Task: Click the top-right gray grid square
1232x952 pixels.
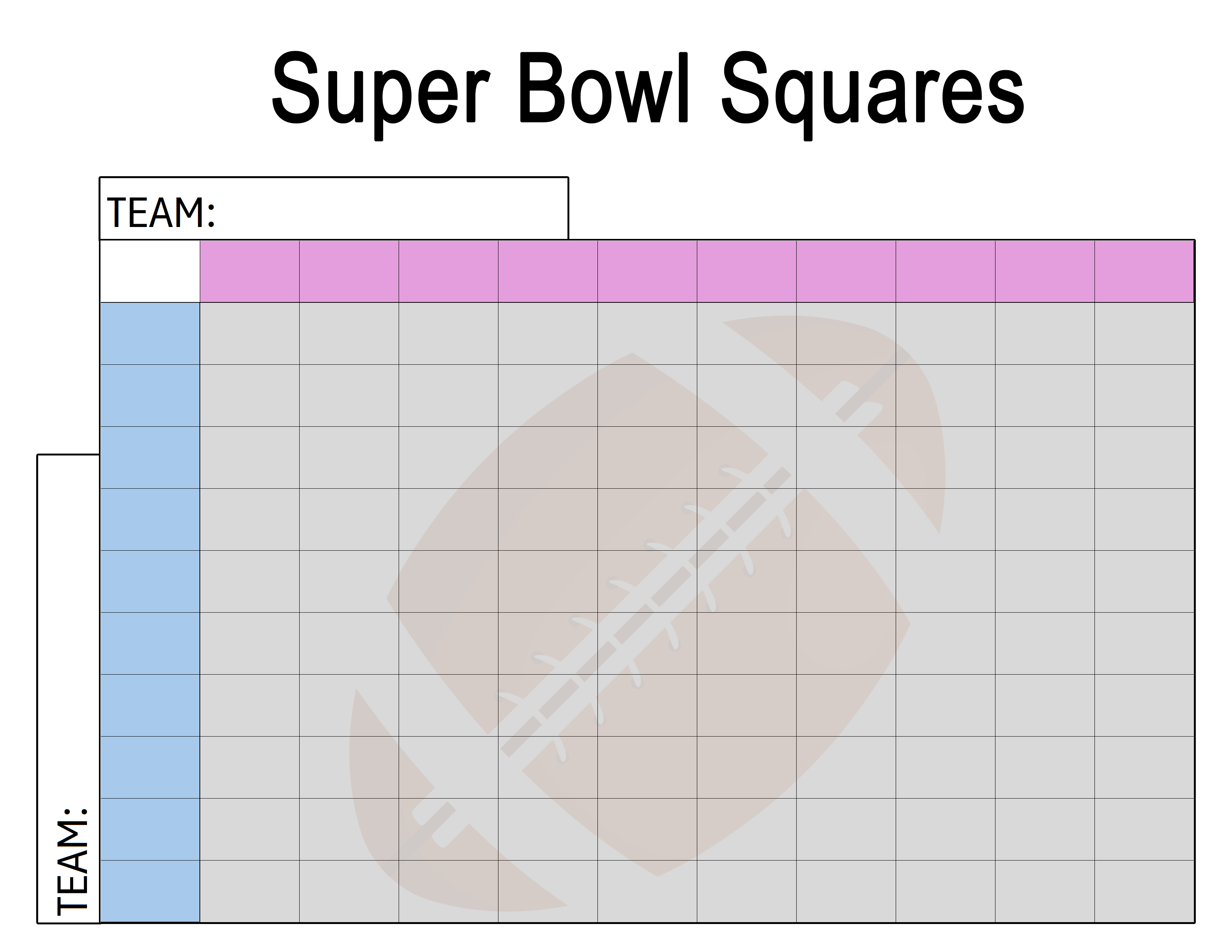Action: coord(1144,333)
